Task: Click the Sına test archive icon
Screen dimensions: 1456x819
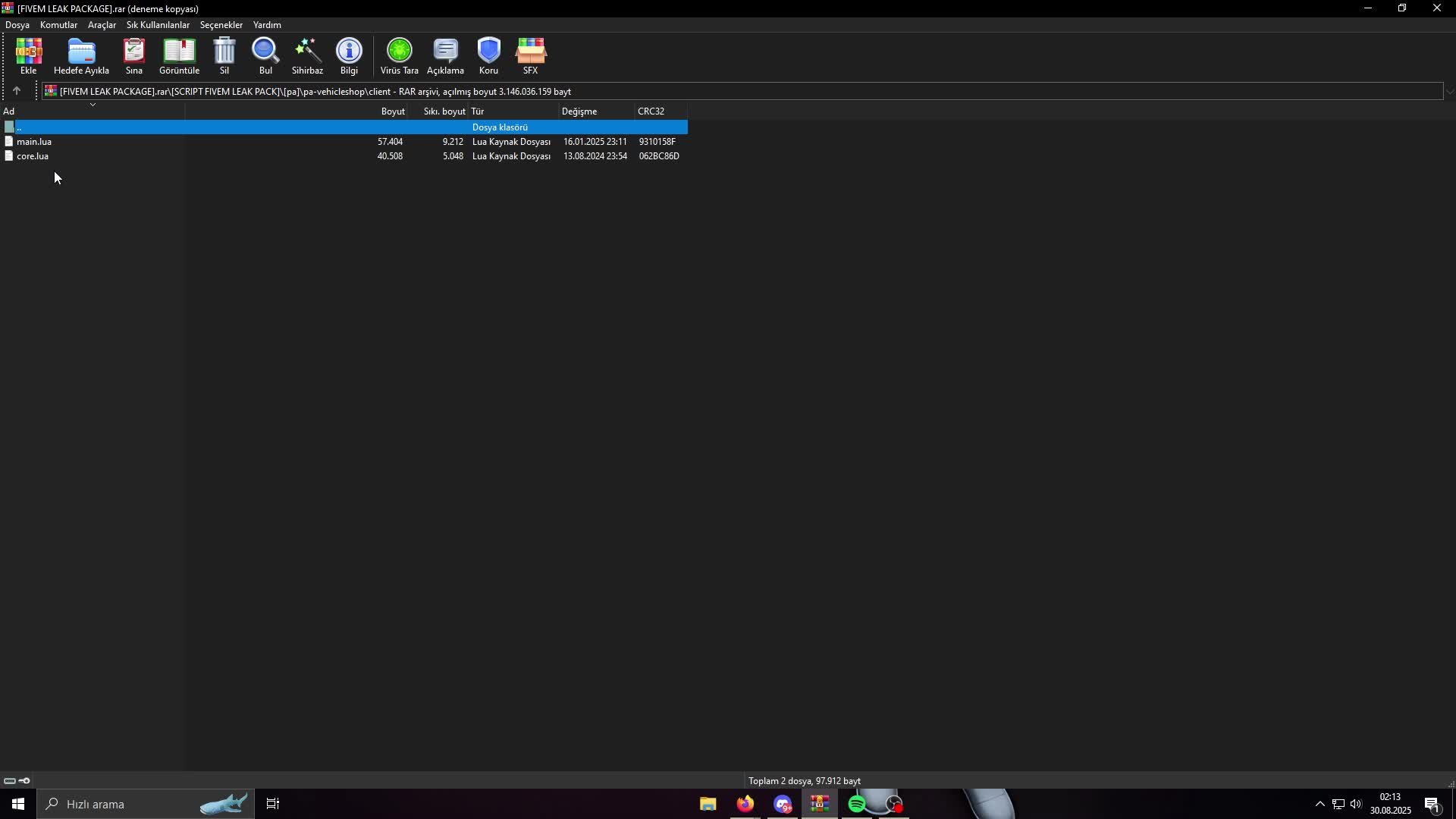Action: pyautogui.click(x=134, y=51)
